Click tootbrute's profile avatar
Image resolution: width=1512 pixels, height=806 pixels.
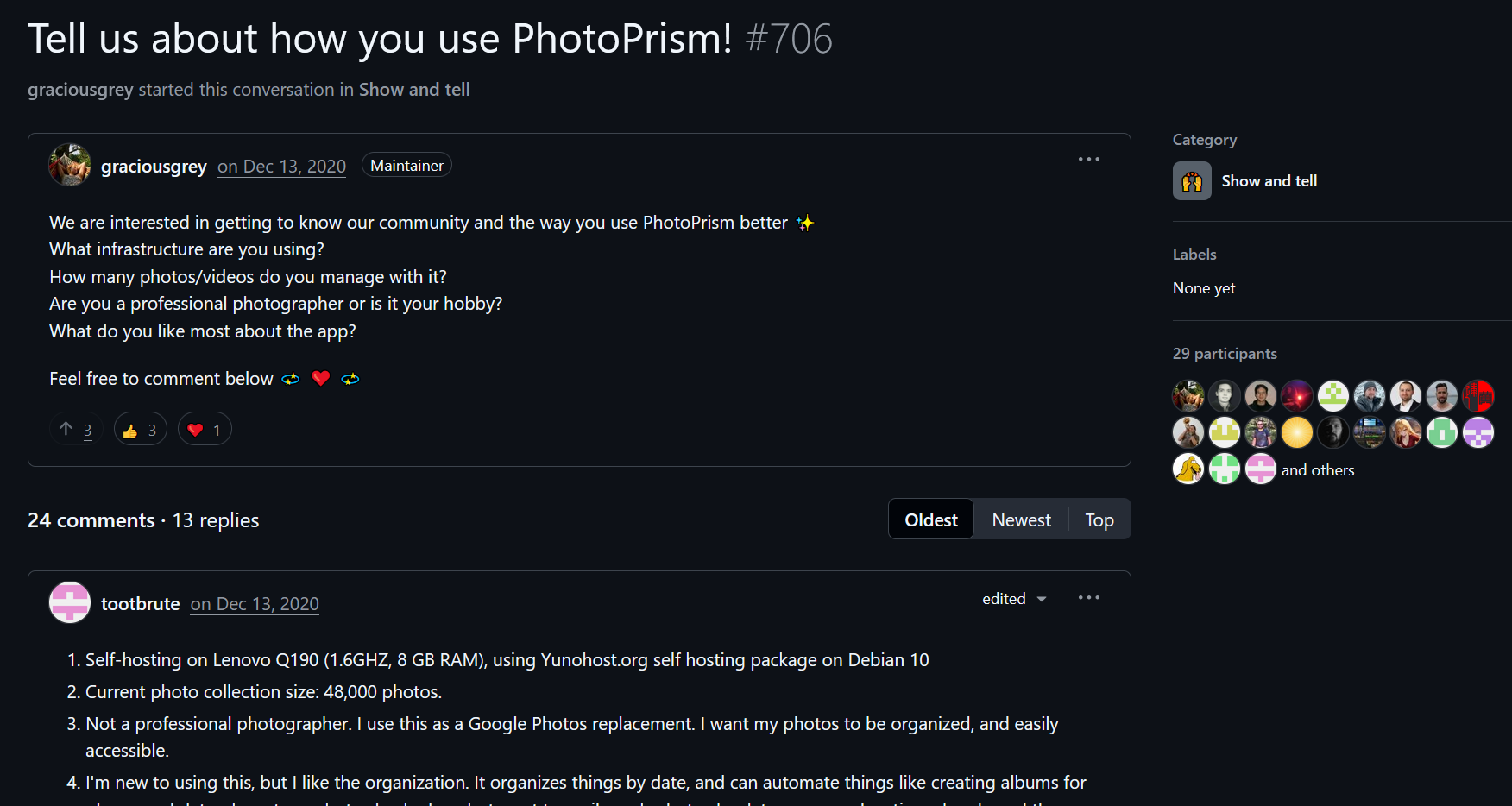click(x=69, y=602)
